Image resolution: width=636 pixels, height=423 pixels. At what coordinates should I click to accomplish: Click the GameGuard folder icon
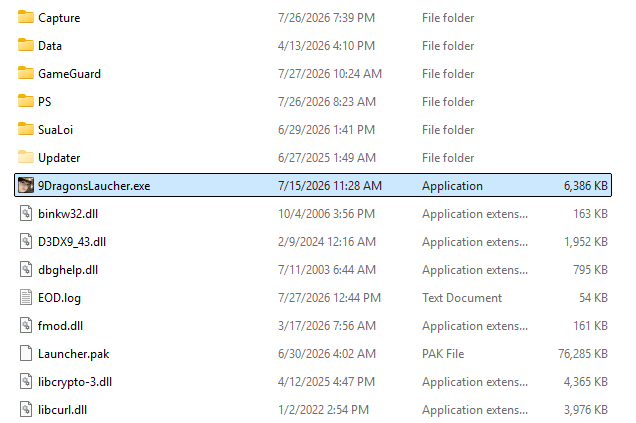(26, 73)
